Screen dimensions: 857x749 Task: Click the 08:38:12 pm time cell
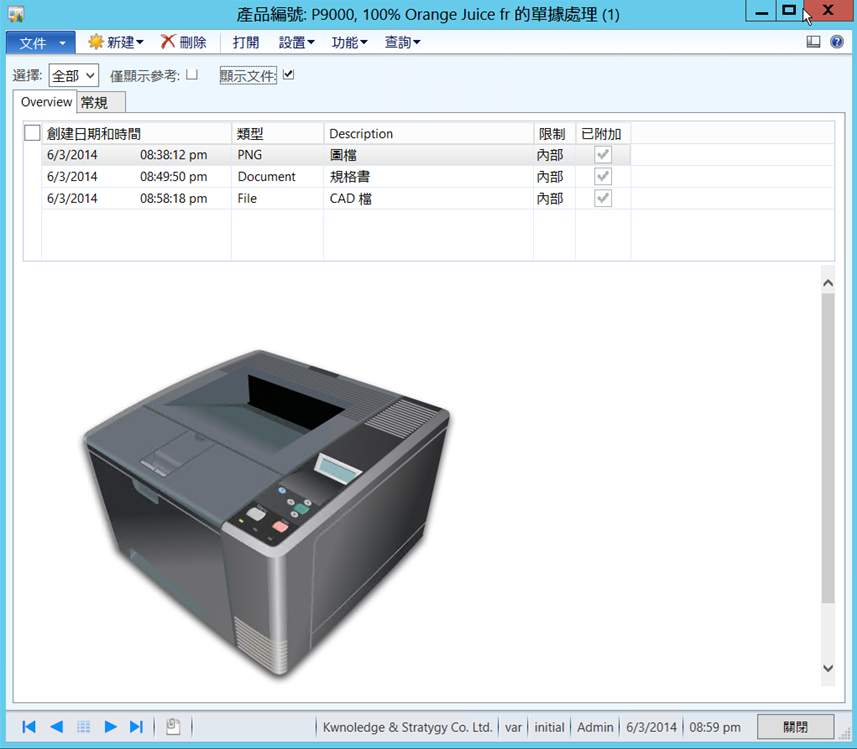click(173, 155)
